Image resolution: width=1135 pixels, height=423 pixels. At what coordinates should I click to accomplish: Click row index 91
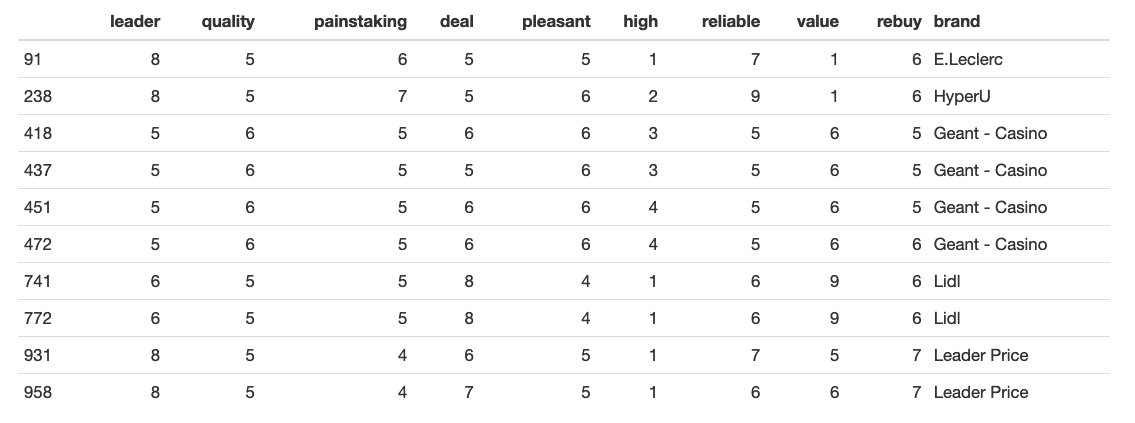coord(33,59)
